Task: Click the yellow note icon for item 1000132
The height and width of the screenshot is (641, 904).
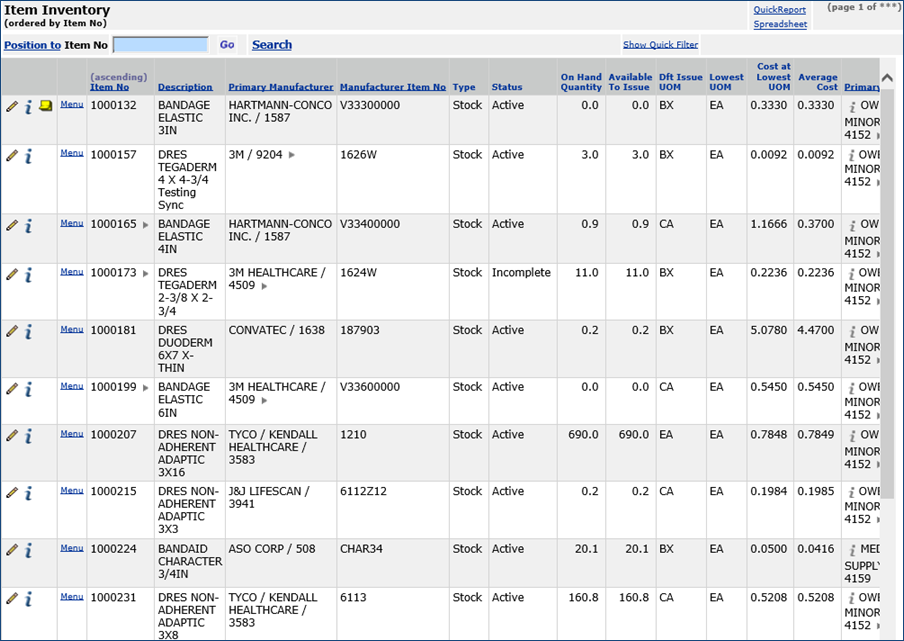Action: click(x=46, y=106)
